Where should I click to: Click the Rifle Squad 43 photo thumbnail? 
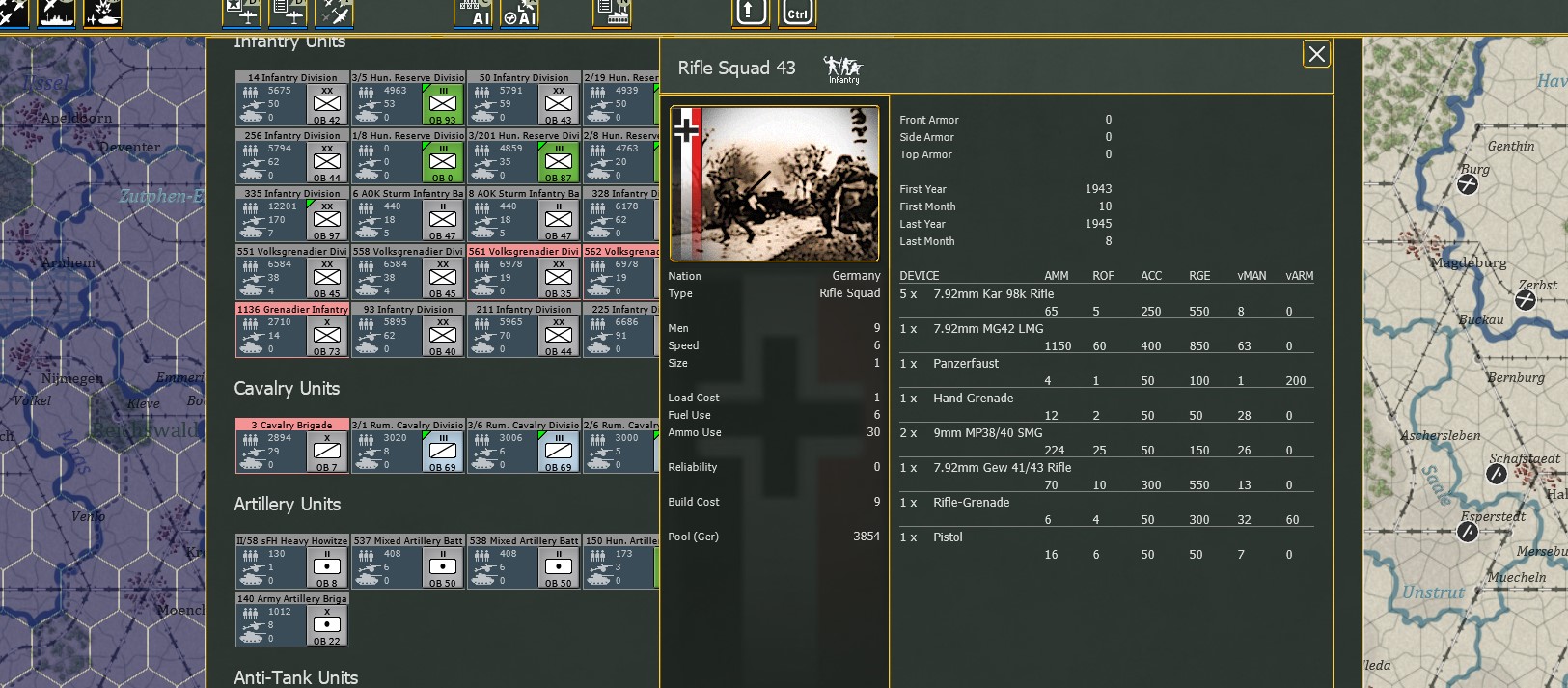click(775, 183)
